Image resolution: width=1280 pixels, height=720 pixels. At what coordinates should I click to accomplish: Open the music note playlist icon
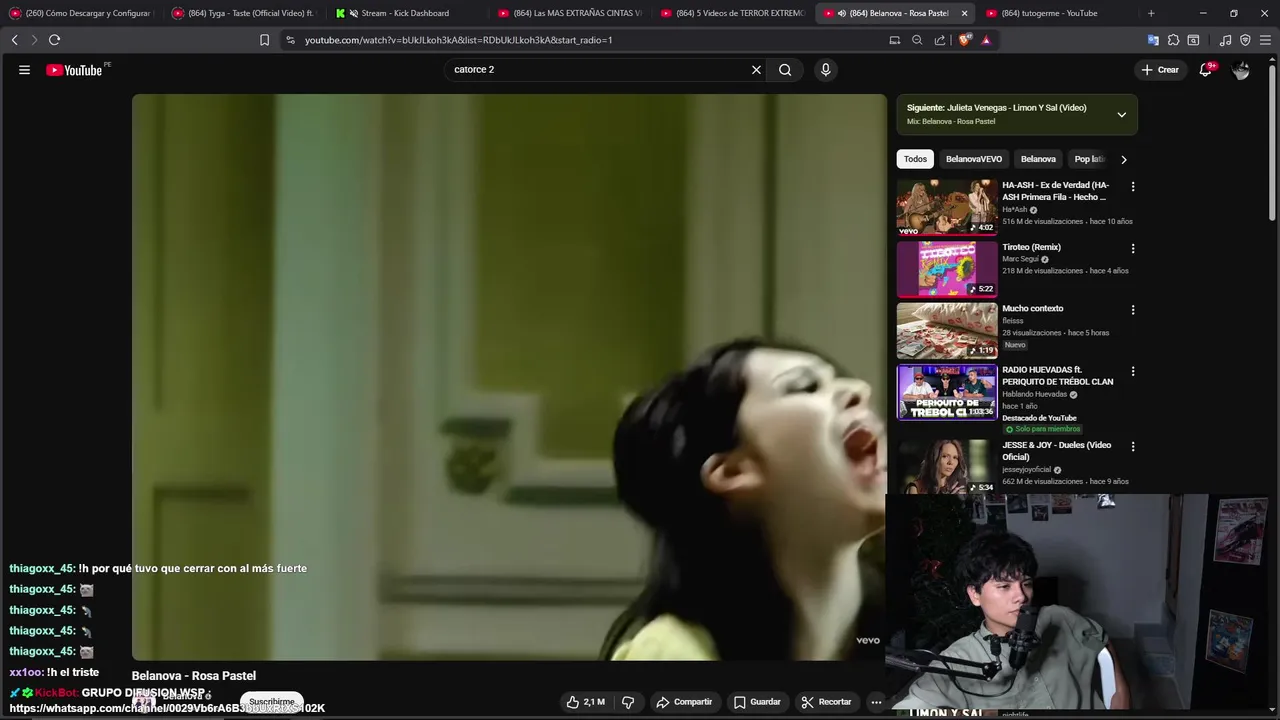1225,40
